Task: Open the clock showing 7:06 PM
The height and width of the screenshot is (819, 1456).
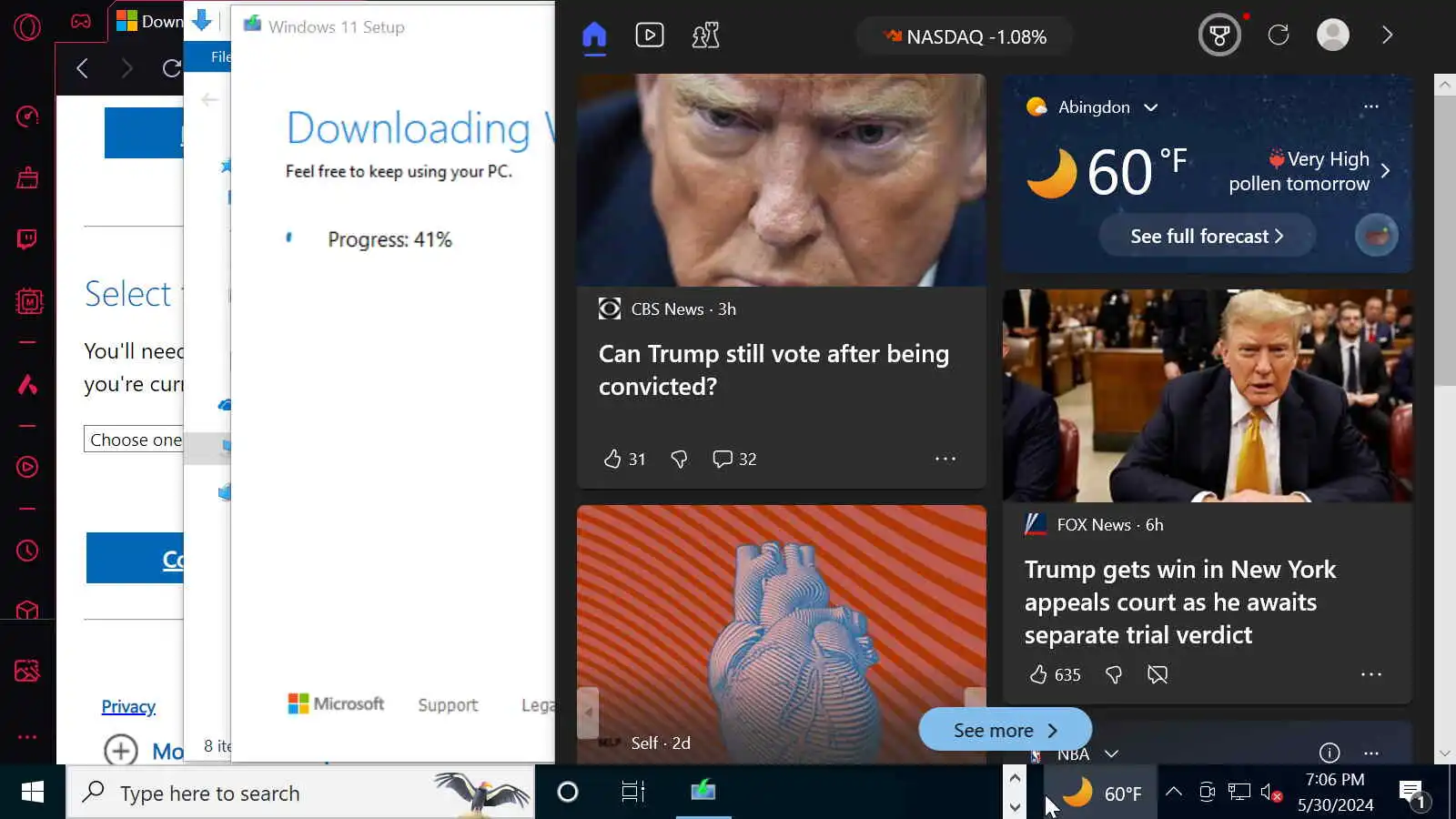Action: (x=1335, y=793)
